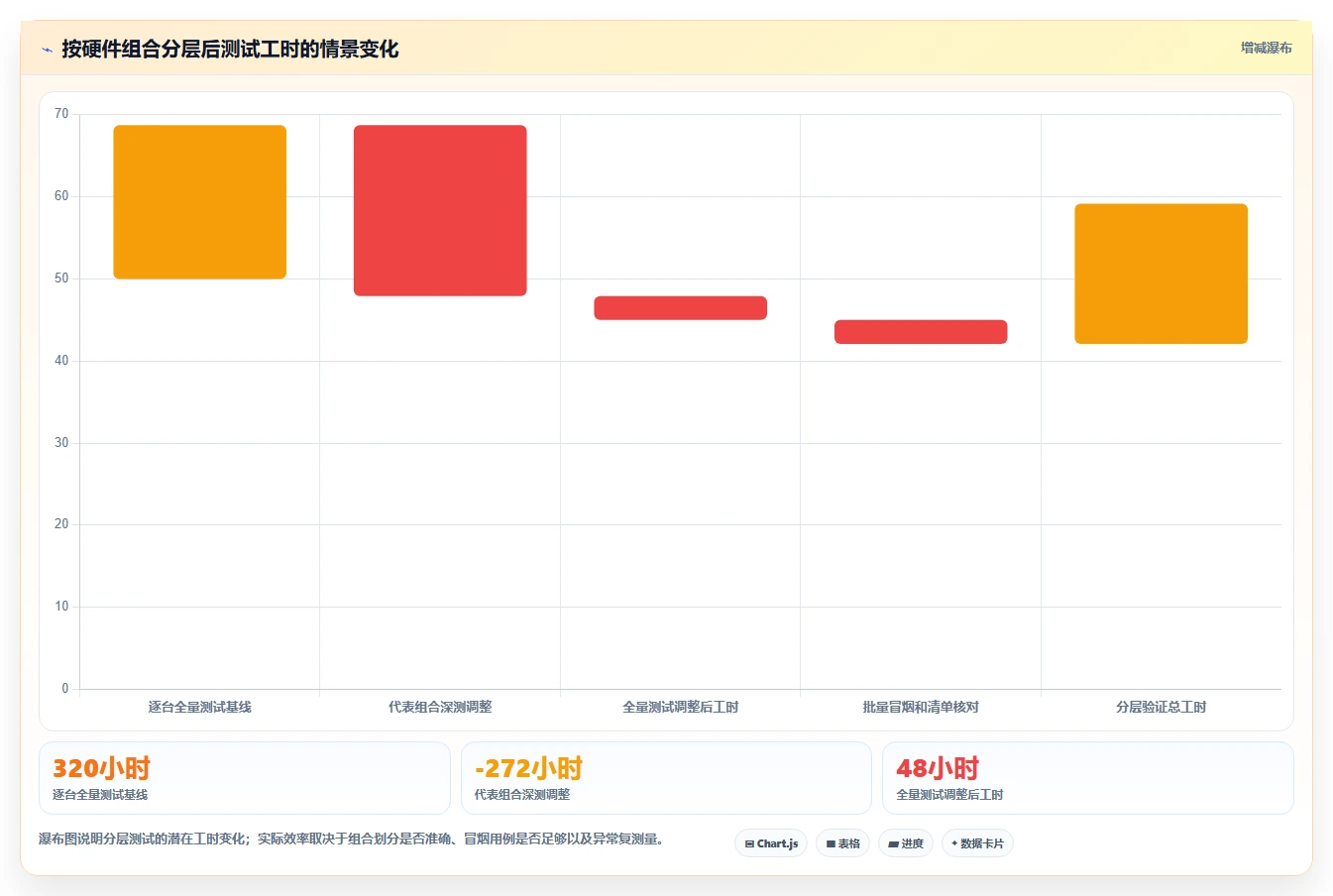Click the lightning icon beside the chart title

tap(47, 50)
